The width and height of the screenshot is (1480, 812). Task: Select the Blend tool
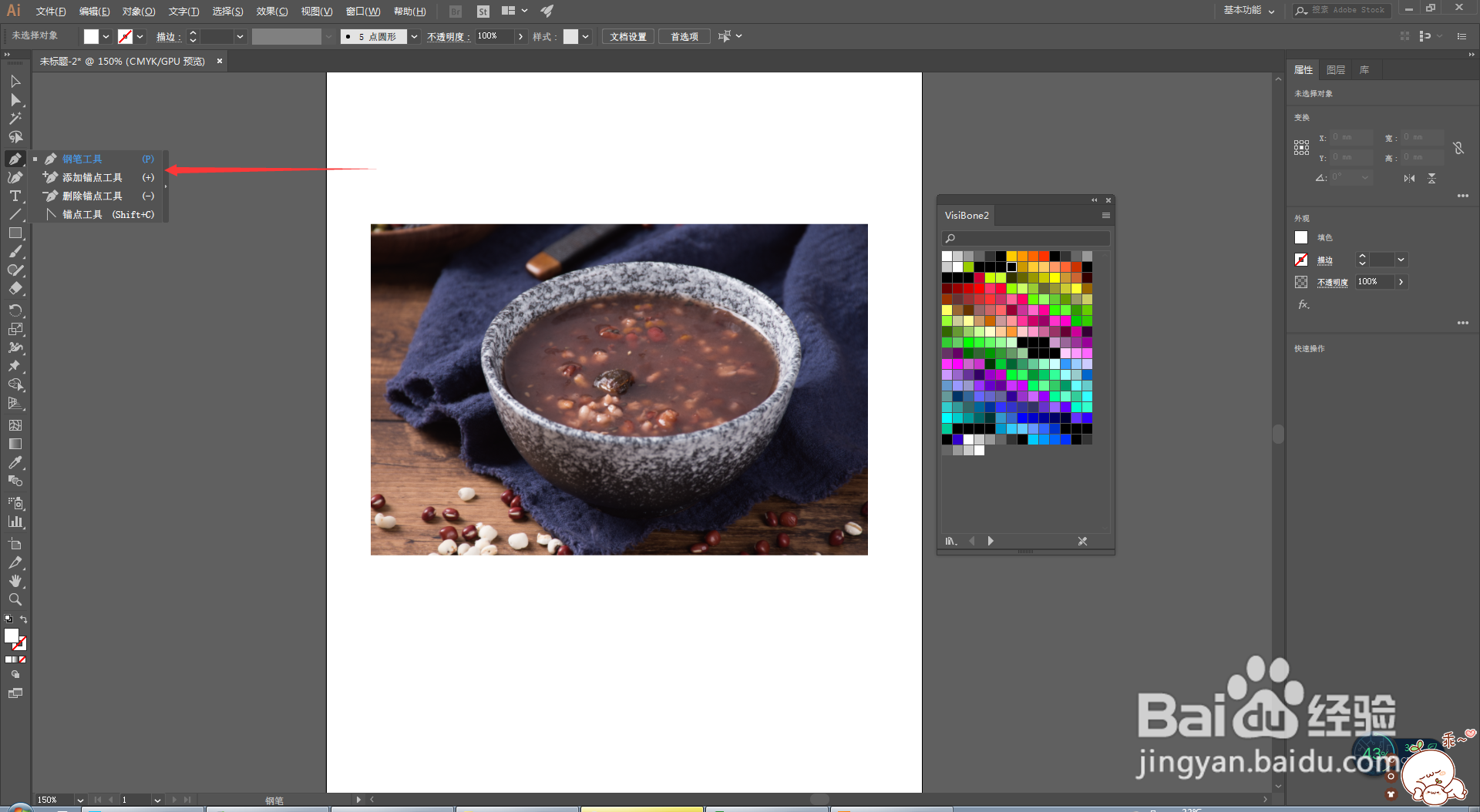click(x=15, y=481)
